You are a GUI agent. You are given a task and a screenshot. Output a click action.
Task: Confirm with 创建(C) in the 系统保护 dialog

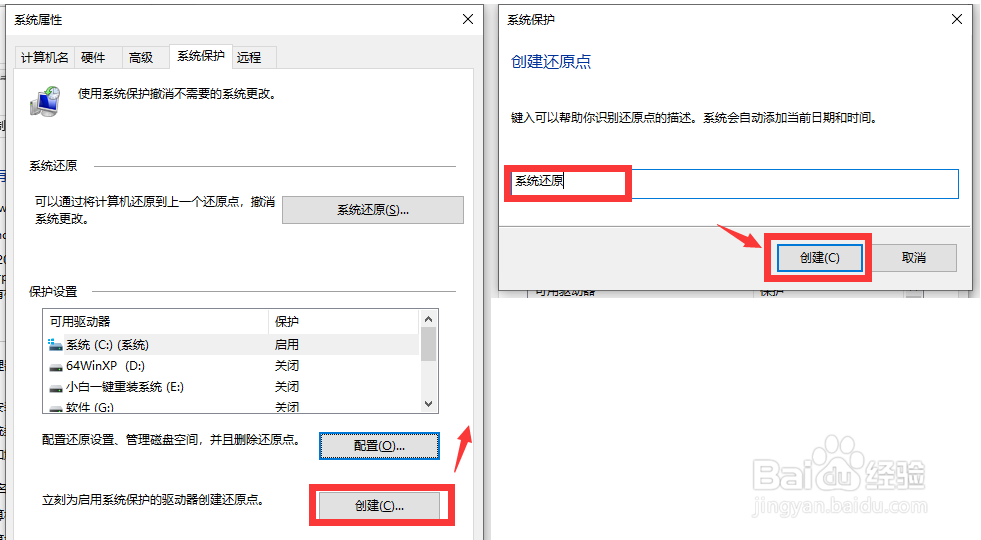coord(820,258)
